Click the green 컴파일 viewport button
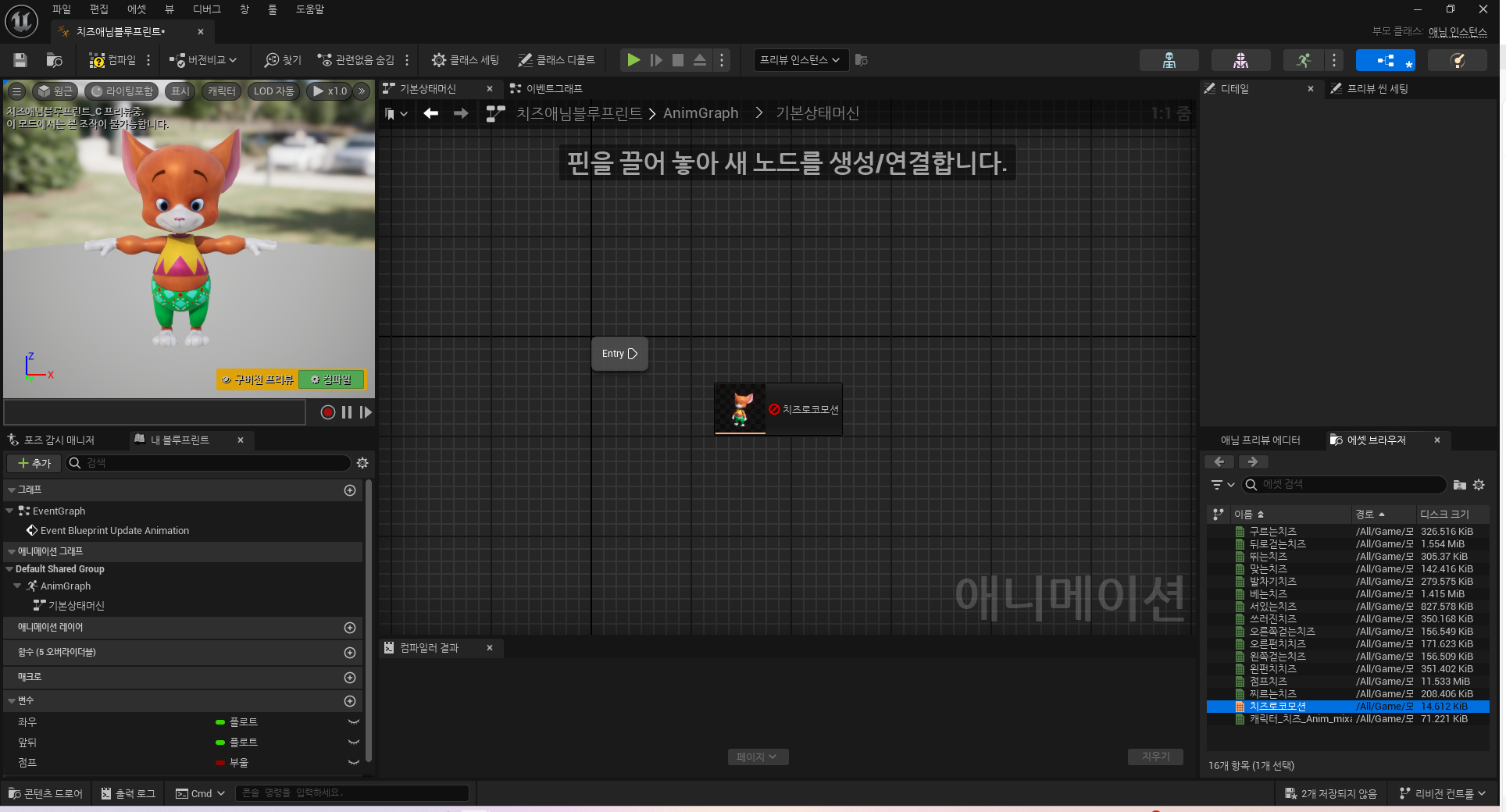Viewport: 1506px width, 812px height. 331,379
